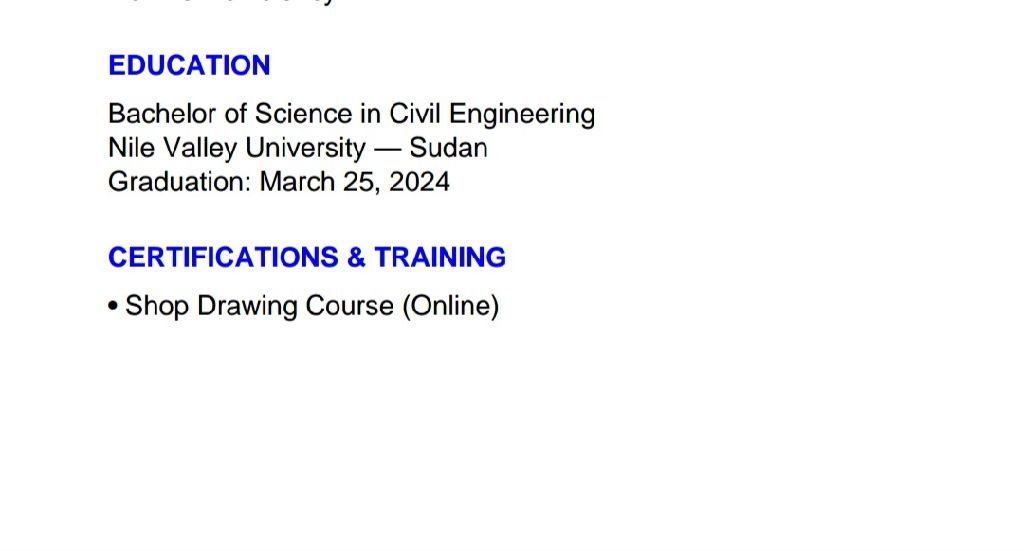Click the Graduation label text
This screenshot has width=1024, height=551.
coord(179,182)
